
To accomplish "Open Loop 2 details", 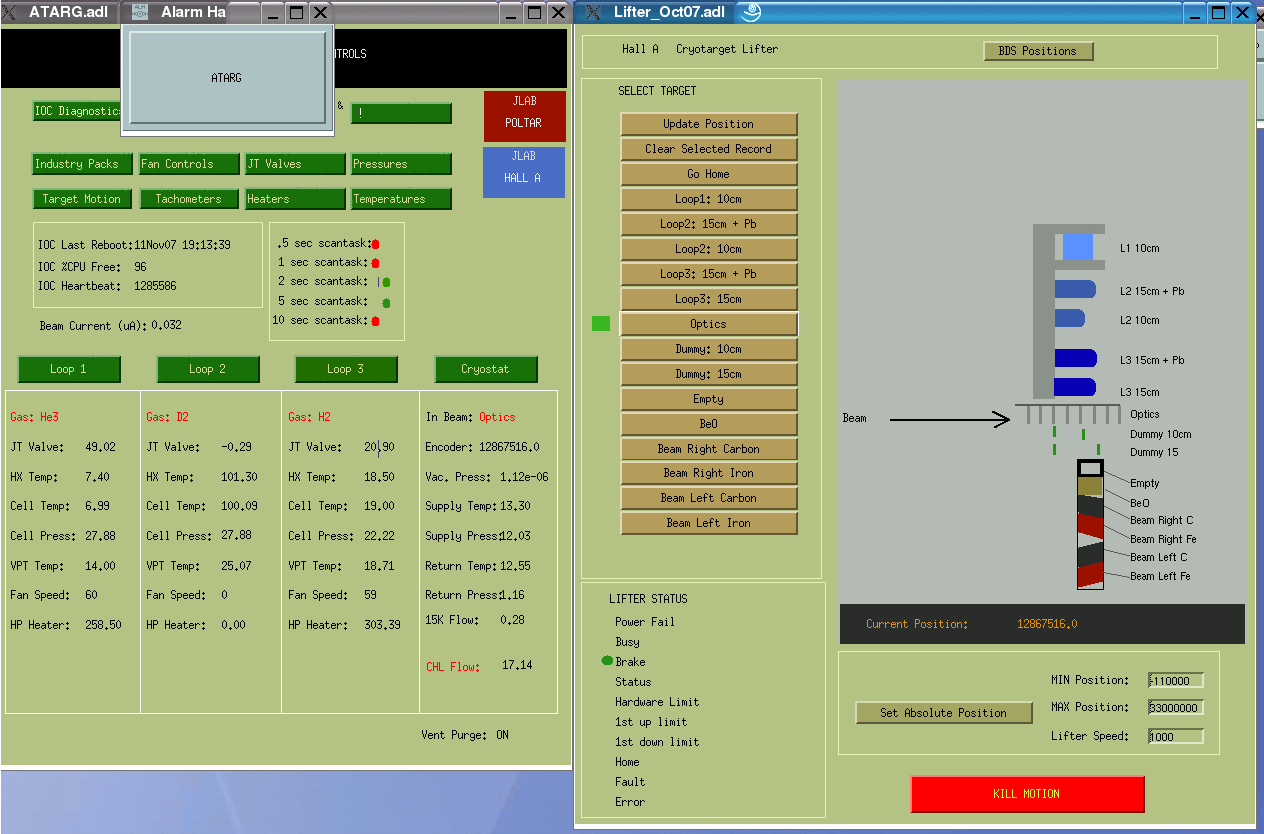I will click(x=208, y=369).
